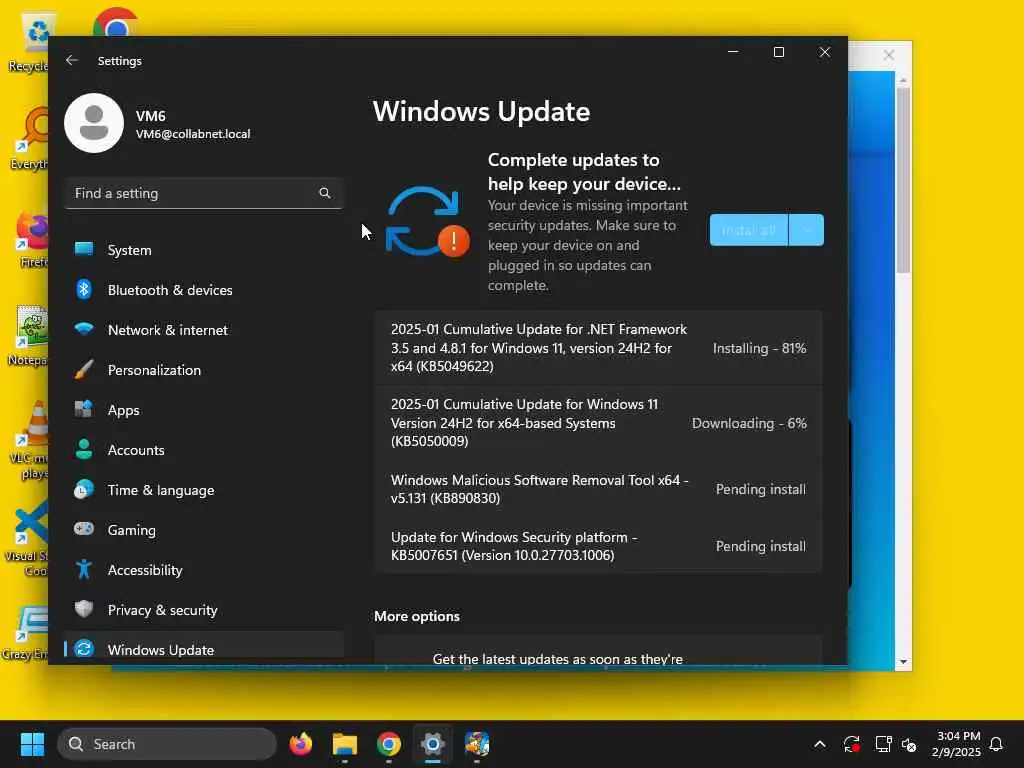Image resolution: width=1024 pixels, height=768 pixels.
Task: Select the KB5050009 cumulative update row
Action: tap(598, 423)
